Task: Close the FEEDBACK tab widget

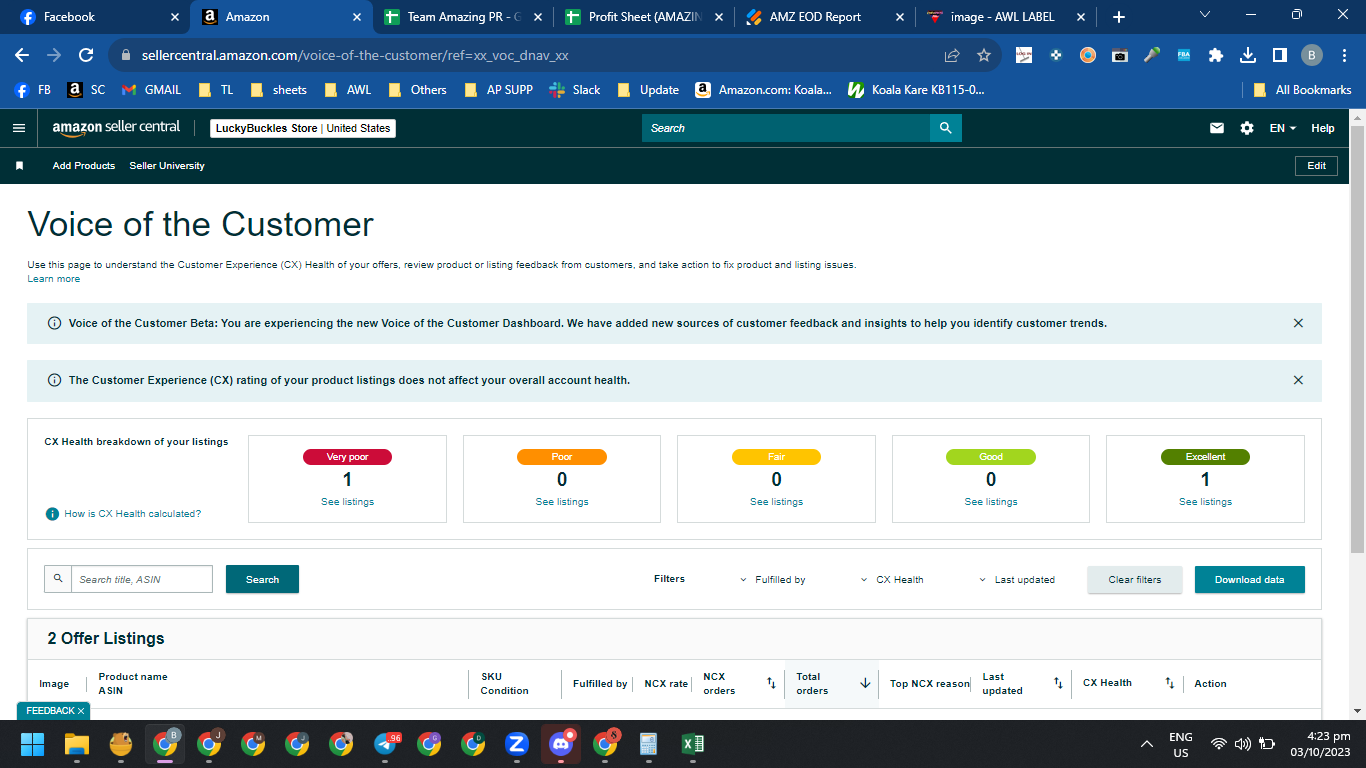Action: tap(81, 711)
